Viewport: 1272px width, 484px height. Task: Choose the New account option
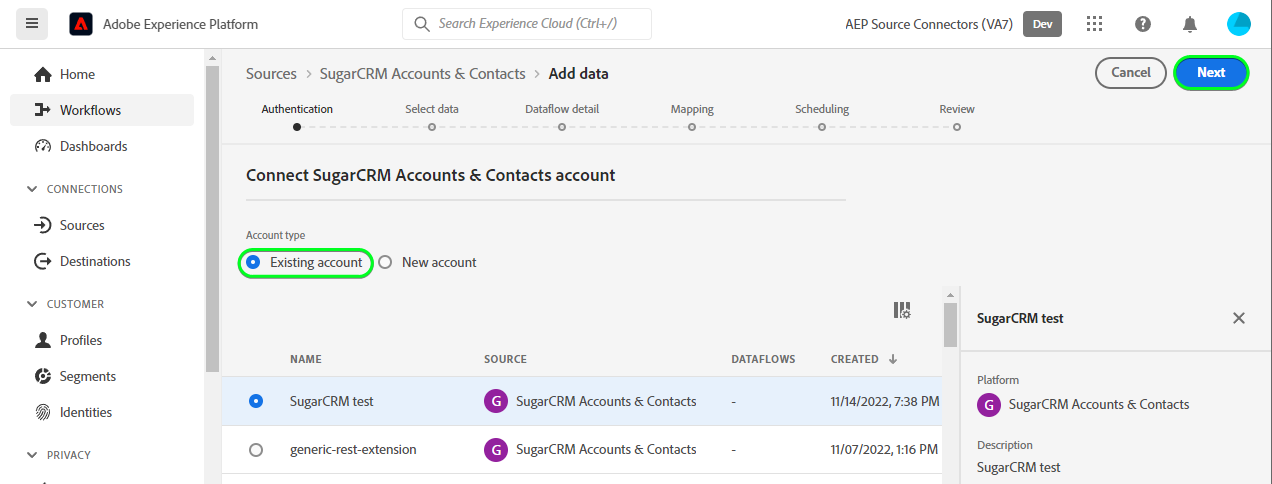[x=385, y=262]
